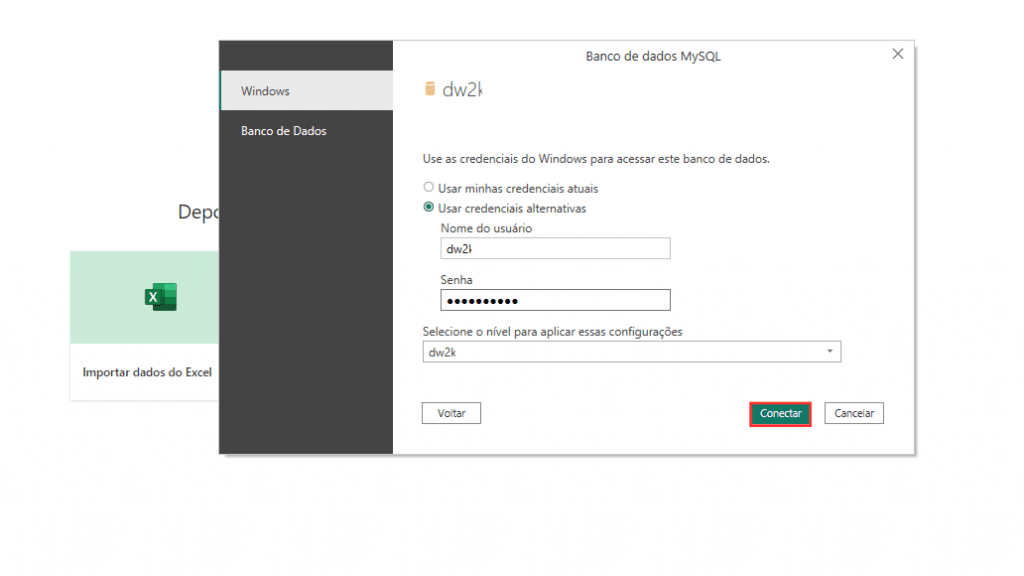Focus the Nome do usuário text field
The image size is (1024, 576).
[x=555, y=249]
